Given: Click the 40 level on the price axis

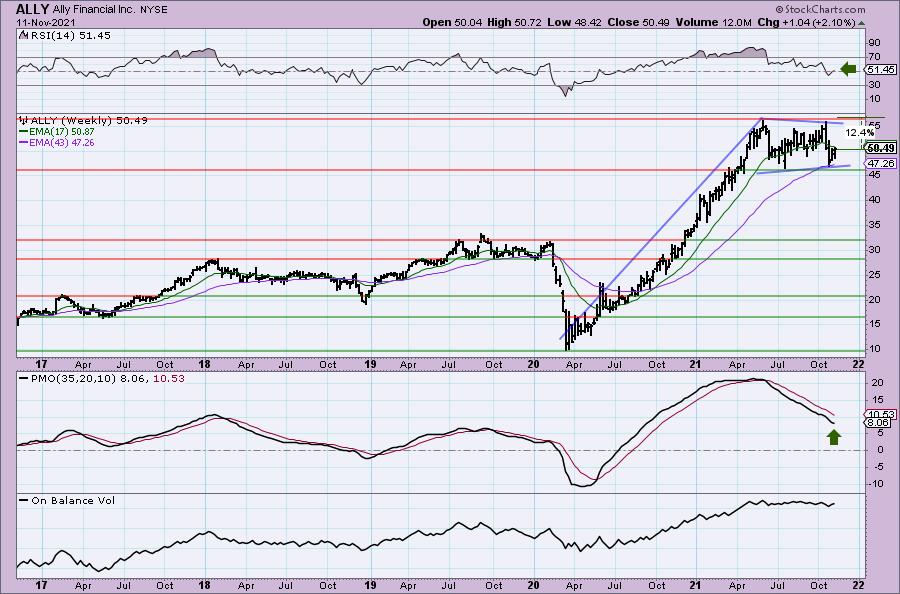Looking at the screenshot, I should 874,200.
